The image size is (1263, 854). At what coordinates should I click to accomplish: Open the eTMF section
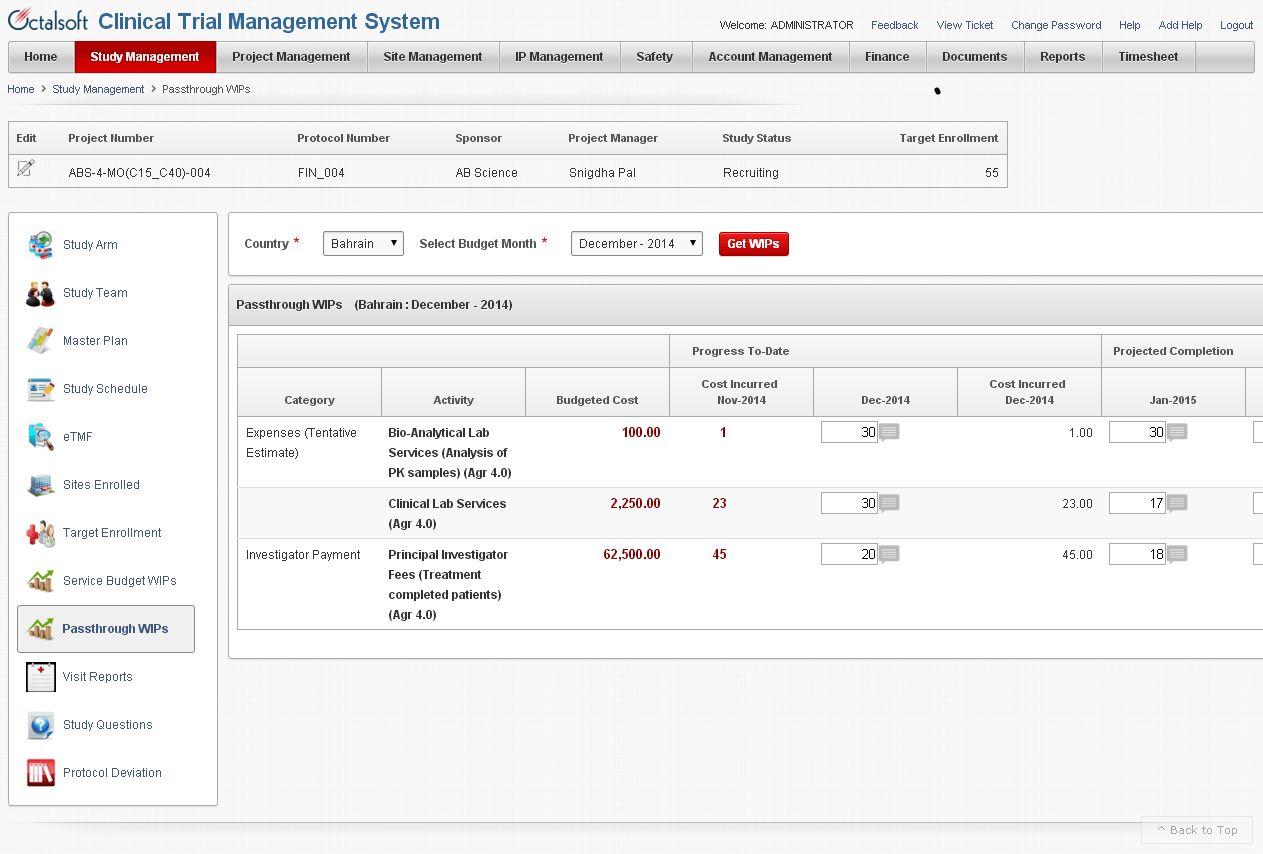[x=40, y=436]
